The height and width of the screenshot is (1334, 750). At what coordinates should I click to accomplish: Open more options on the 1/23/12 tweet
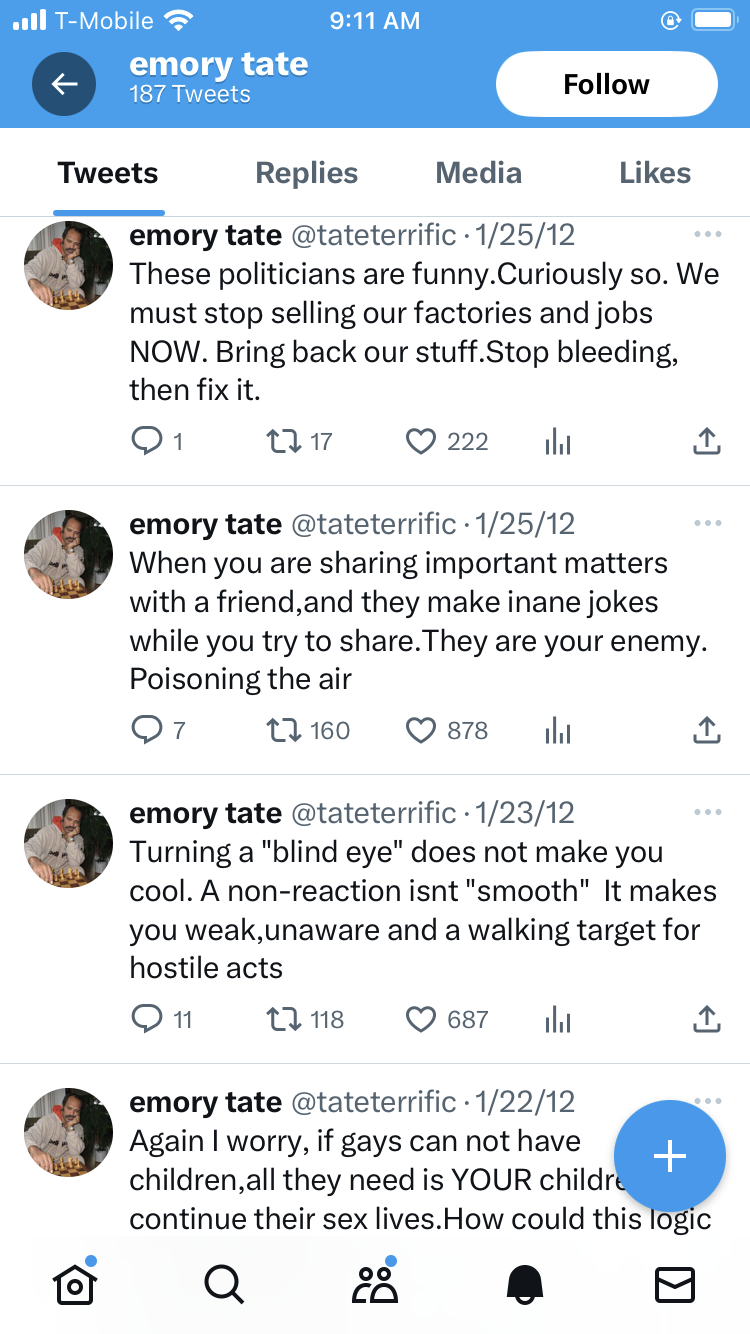click(x=707, y=812)
